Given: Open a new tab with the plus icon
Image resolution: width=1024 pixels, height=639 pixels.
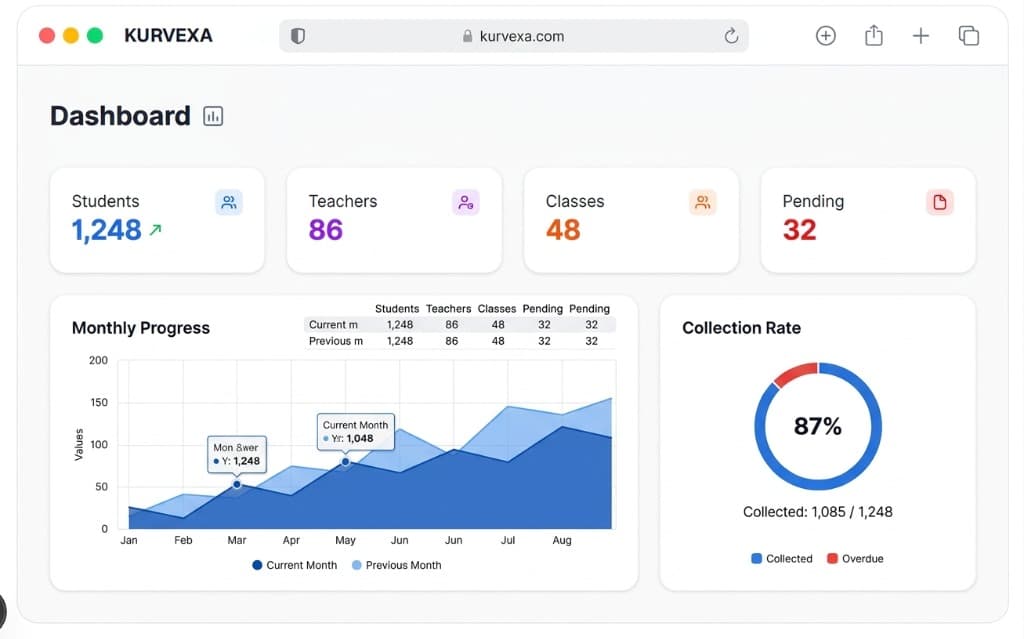Looking at the screenshot, I should click(x=921, y=35).
